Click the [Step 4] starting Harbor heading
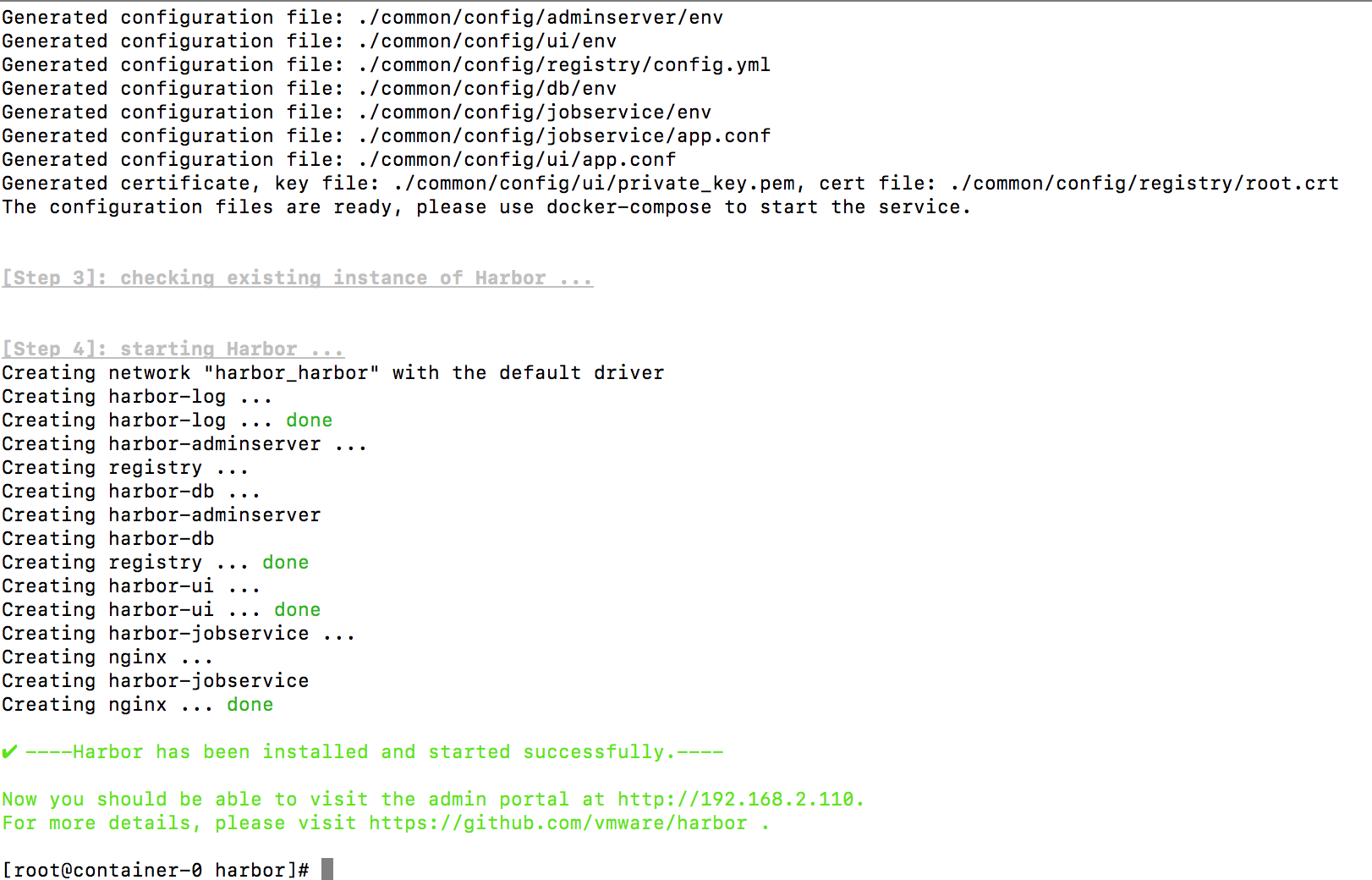The width and height of the screenshot is (1372, 880). click(x=173, y=349)
